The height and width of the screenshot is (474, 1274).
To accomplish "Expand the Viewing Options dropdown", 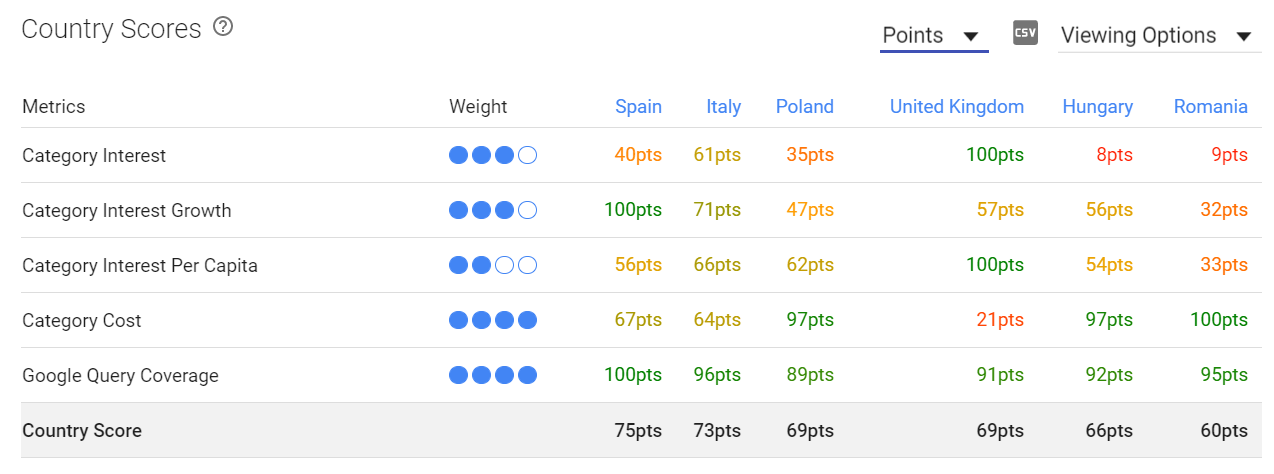I will [1159, 36].
